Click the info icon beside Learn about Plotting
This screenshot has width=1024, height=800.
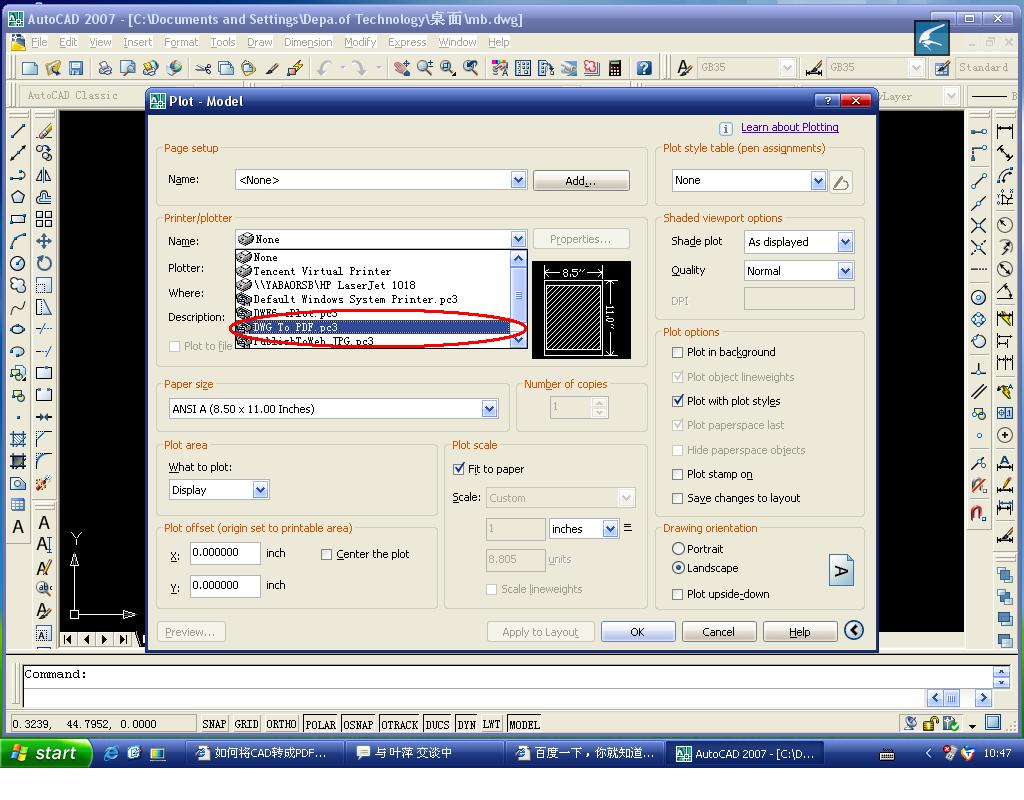(726, 128)
